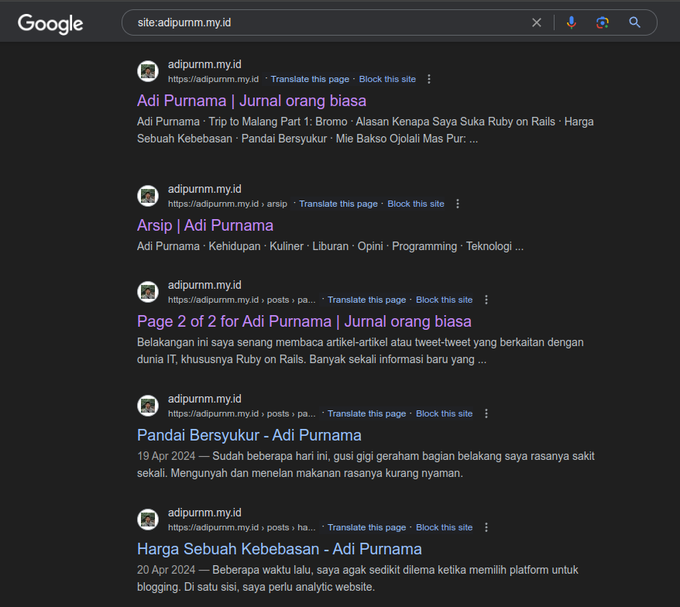
Task: Open three-dot menu for Harga Sebuah Kebebasan result
Action: point(486,528)
